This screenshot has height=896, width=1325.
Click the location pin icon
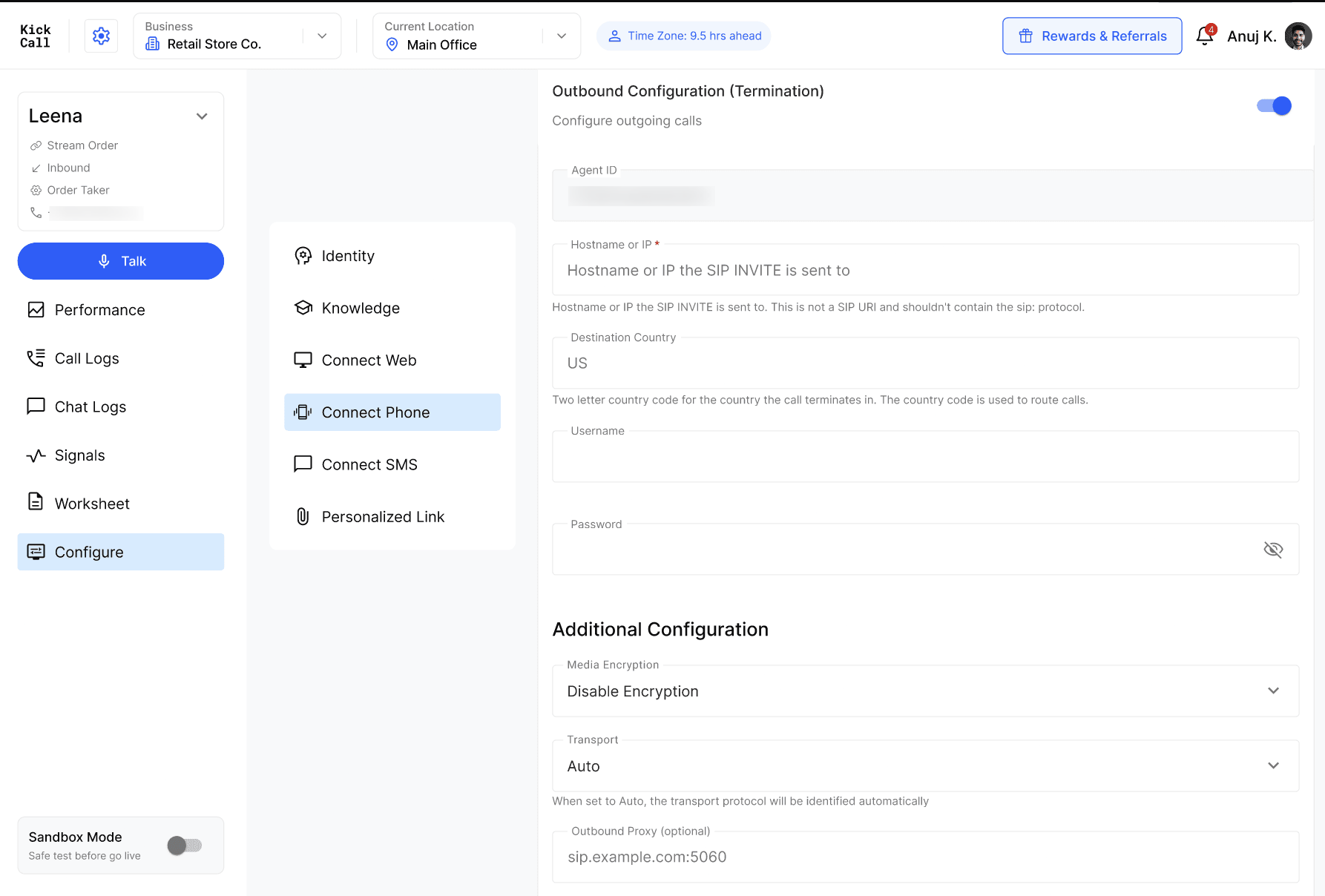[x=392, y=45]
